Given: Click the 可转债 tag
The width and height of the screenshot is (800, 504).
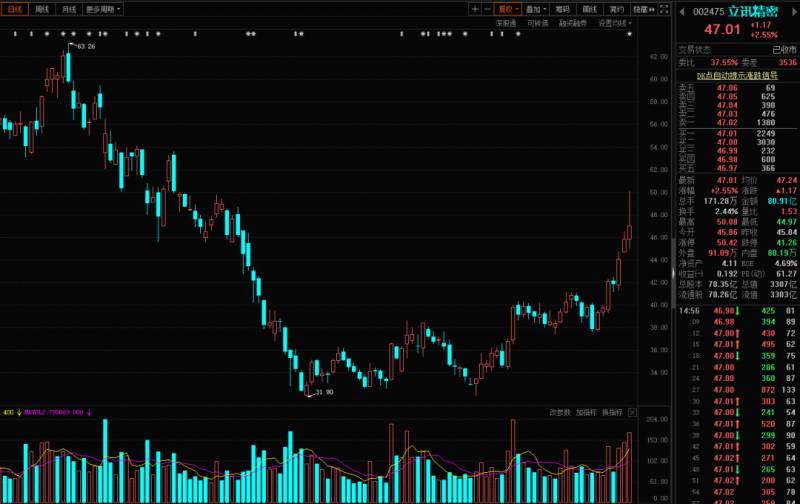Looking at the screenshot, I should [537, 23].
